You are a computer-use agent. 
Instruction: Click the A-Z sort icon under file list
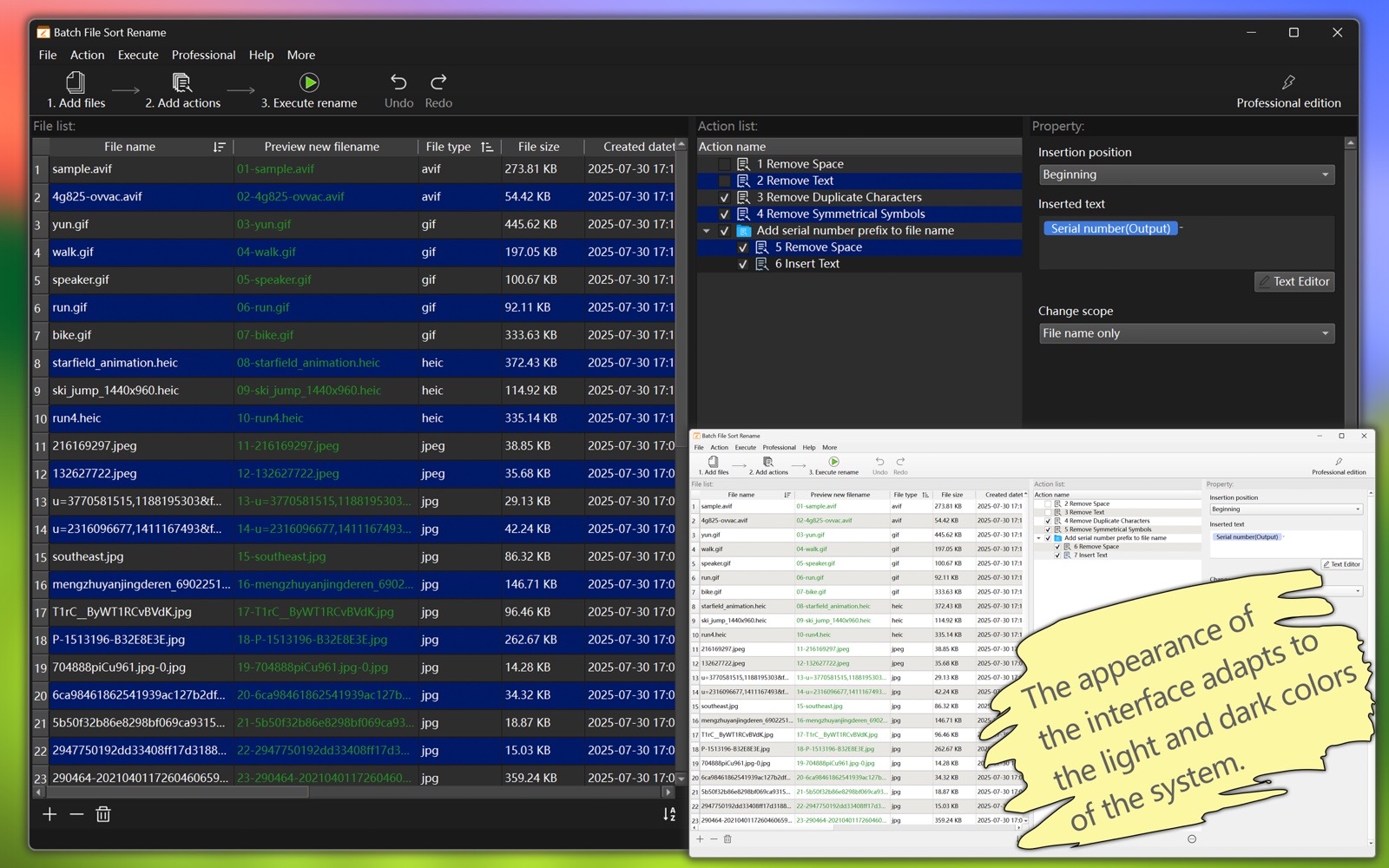(668, 814)
